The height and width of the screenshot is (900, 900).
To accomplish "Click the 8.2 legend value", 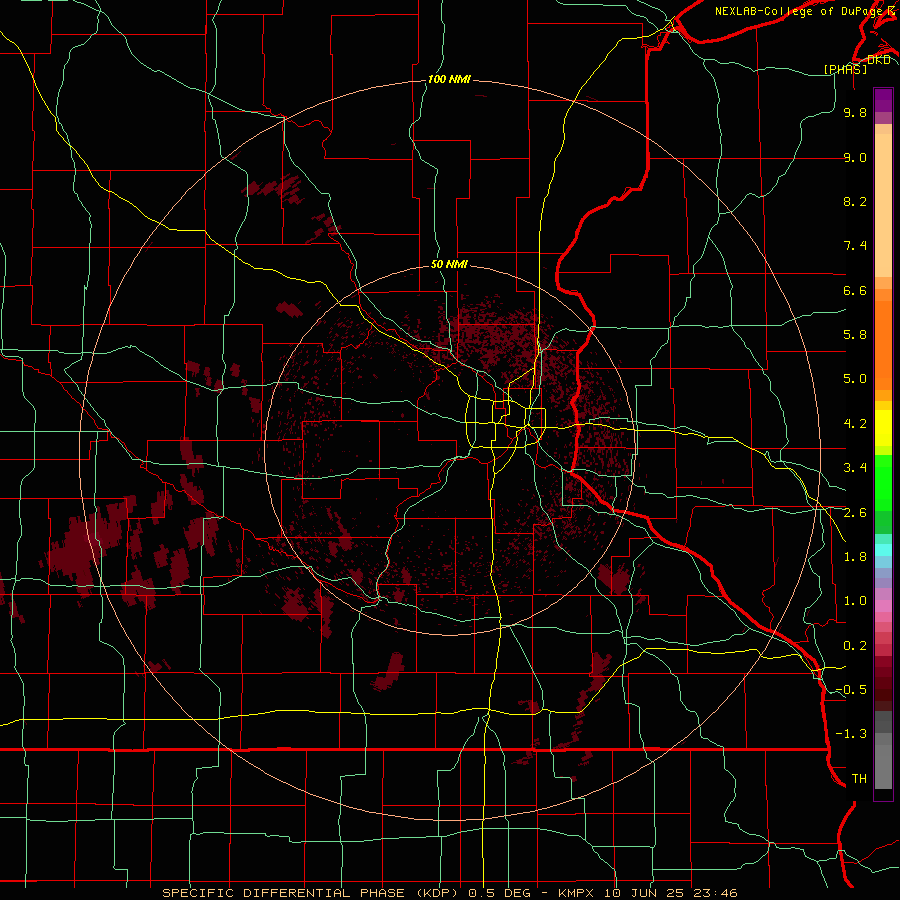I will pyautogui.click(x=855, y=201).
